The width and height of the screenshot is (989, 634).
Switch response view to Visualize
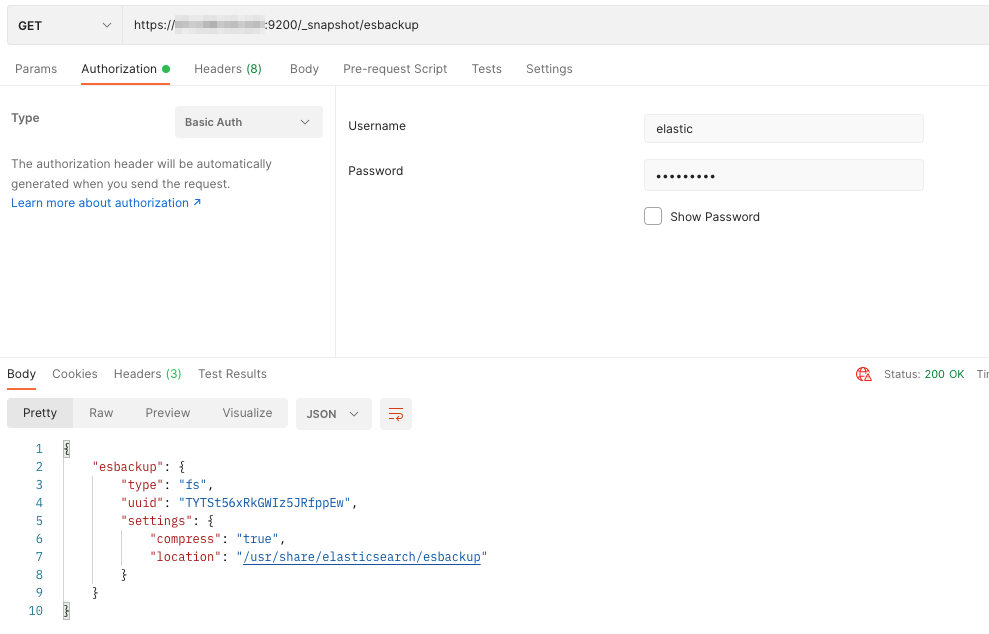(x=247, y=413)
